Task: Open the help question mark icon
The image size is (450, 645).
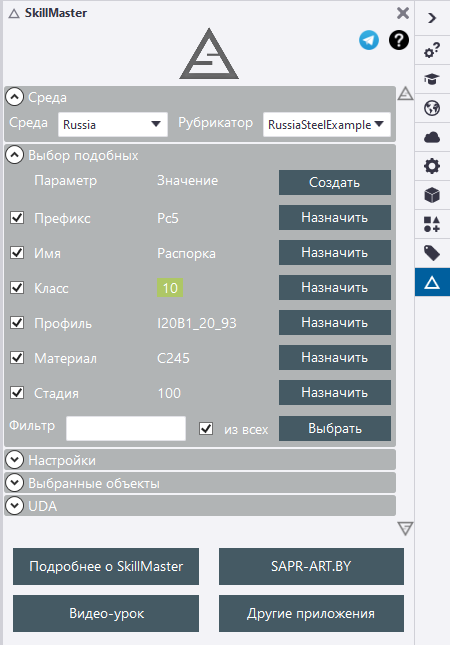Action: [x=399, y=40]
